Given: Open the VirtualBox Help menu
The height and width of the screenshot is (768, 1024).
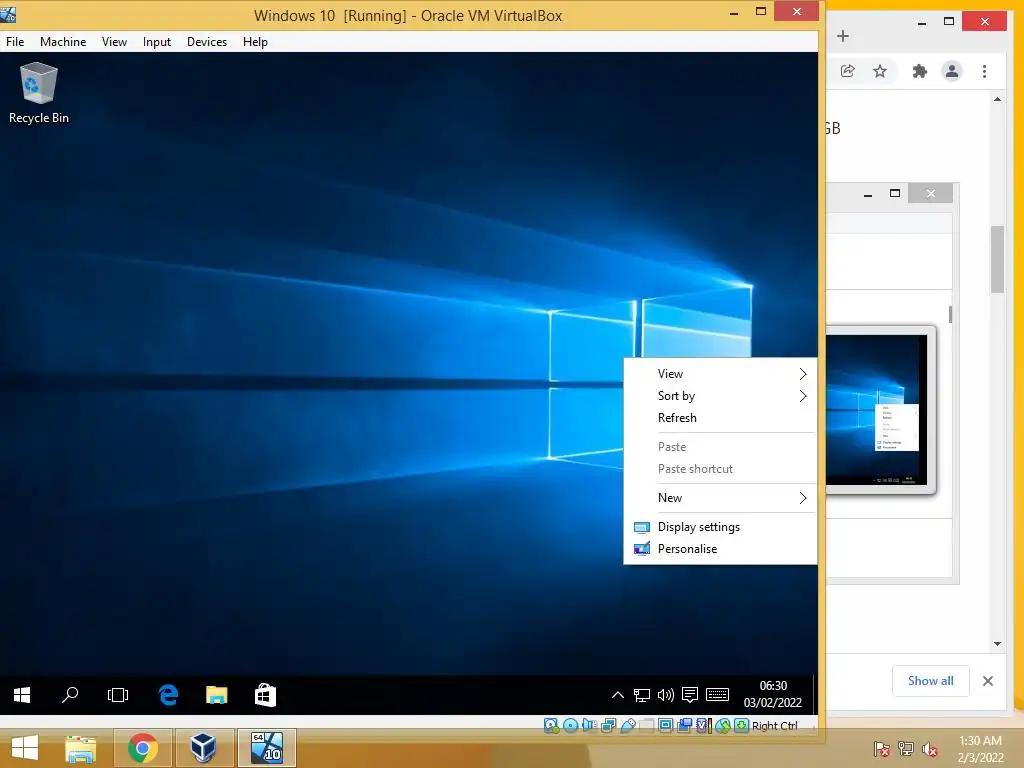Looking at the screenshot, I should pos(255,42).
